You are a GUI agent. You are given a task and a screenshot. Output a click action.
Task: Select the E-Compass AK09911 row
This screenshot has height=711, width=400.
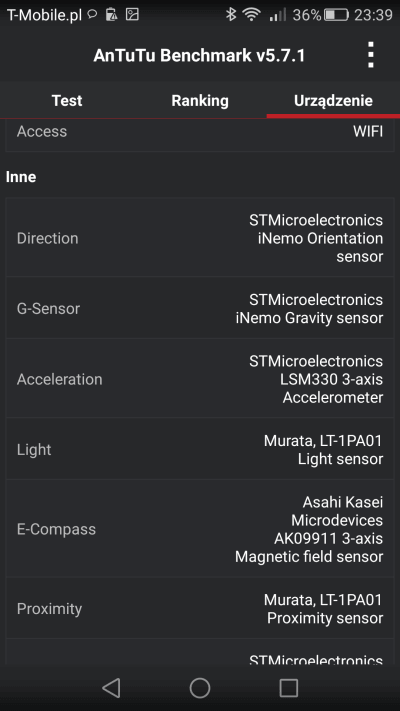(x=200, y=529)
